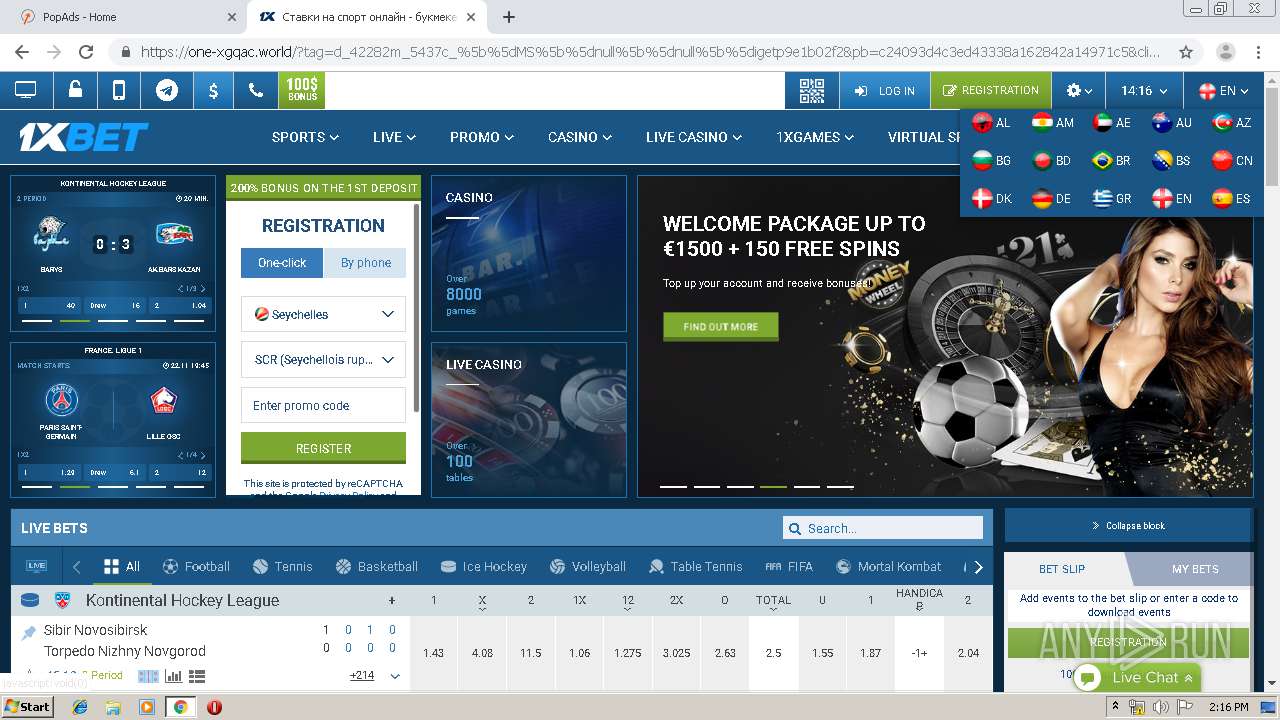Viewport: 1280px width, 720px height.
Task: Pin the Sibir Novosibirsk match
Action: [29, 632]
